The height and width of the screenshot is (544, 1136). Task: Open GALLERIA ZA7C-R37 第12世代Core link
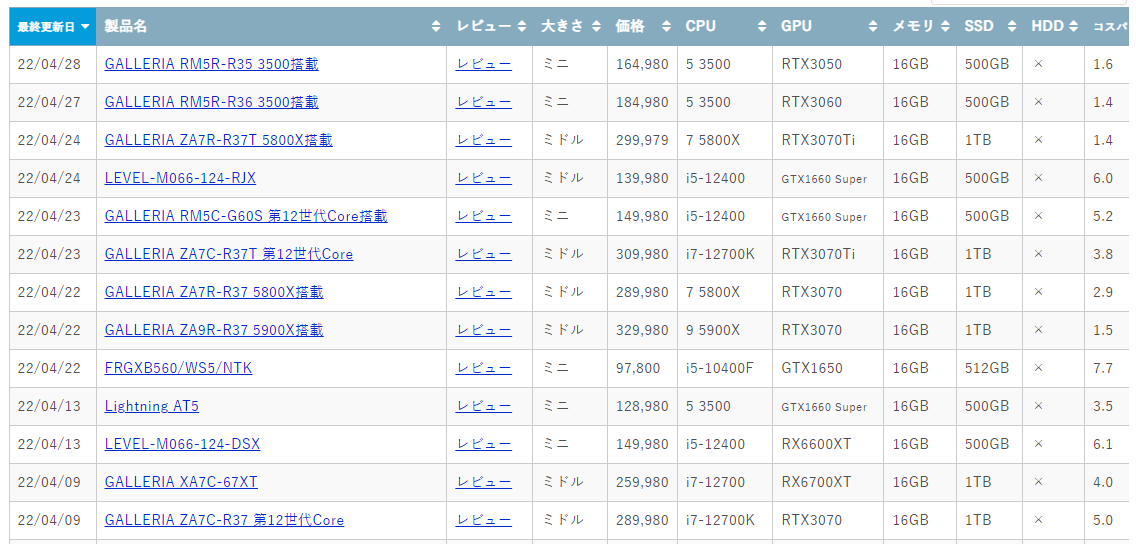point(224,520)
